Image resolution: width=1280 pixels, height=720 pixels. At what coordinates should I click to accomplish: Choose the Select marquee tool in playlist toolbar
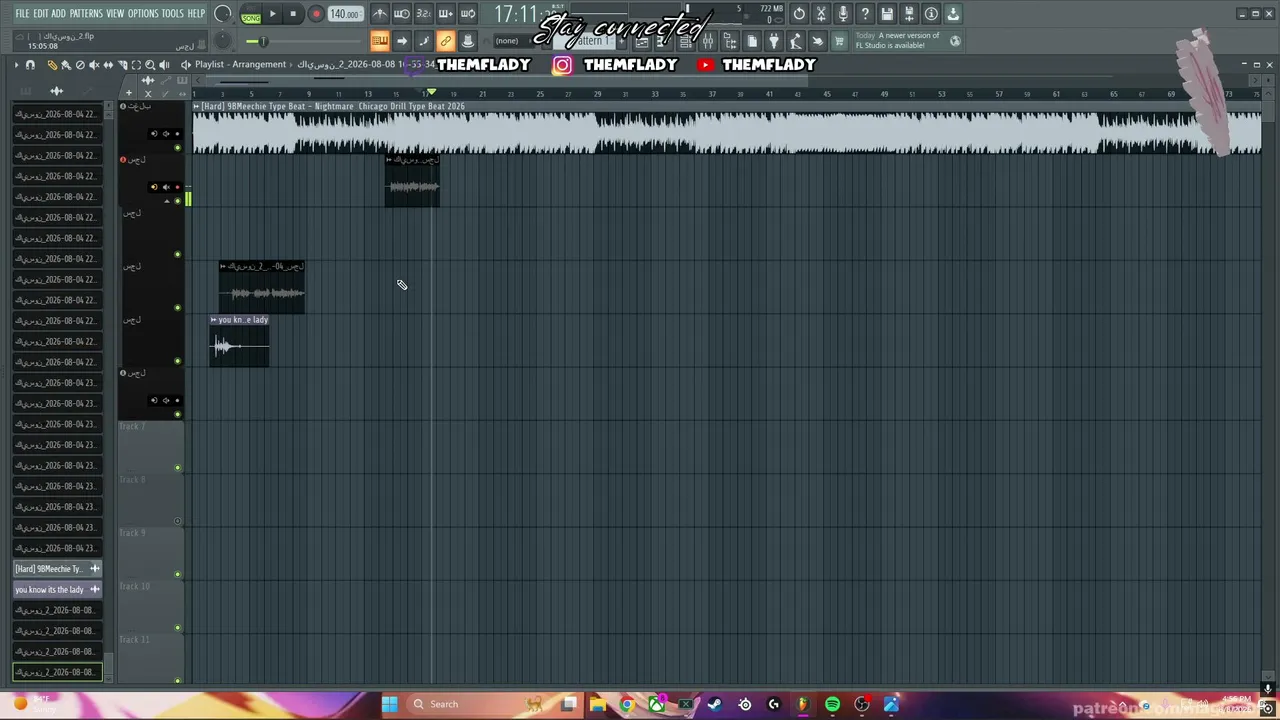click(x=136, y=65)
